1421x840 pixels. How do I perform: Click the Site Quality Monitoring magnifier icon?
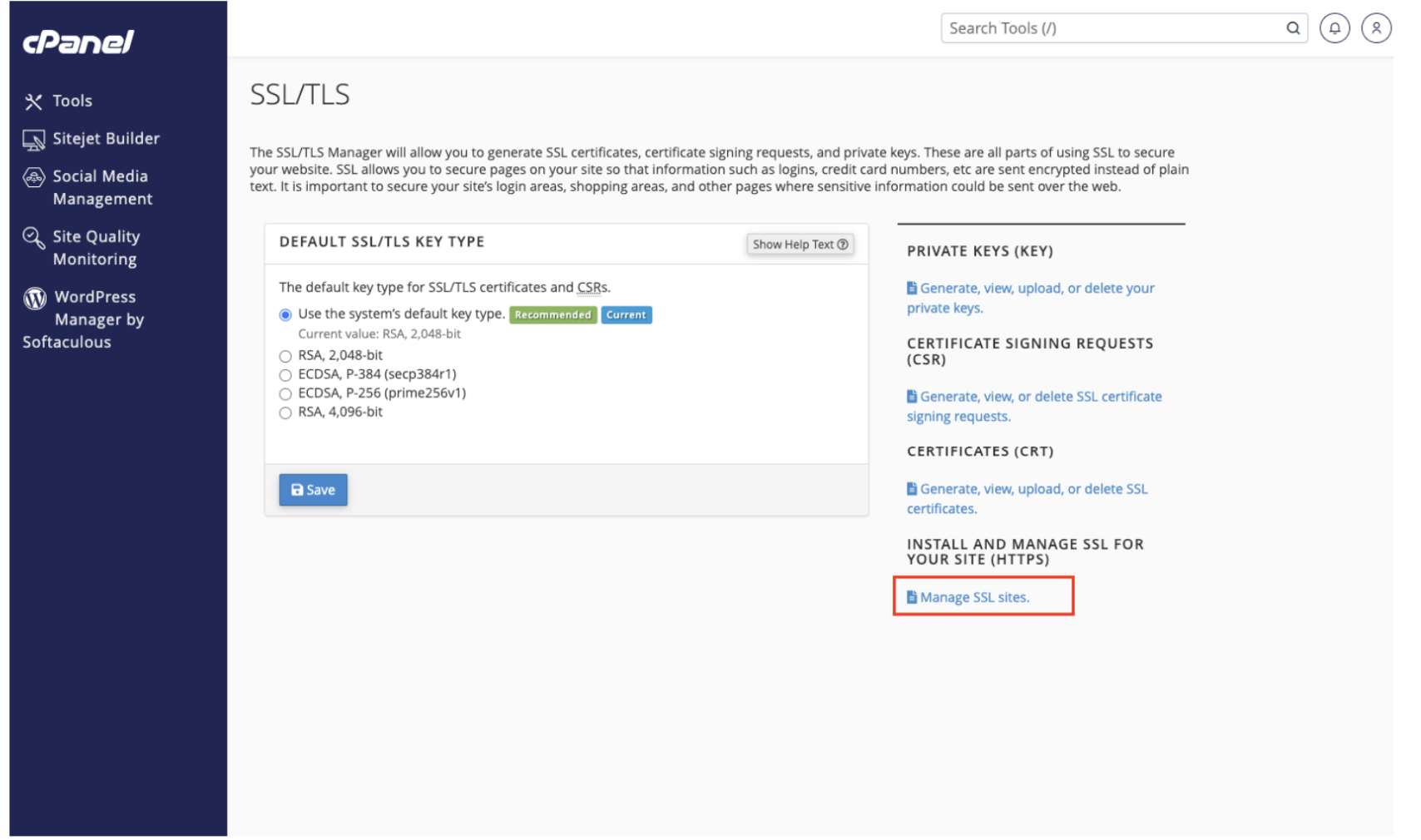[33, 238]
